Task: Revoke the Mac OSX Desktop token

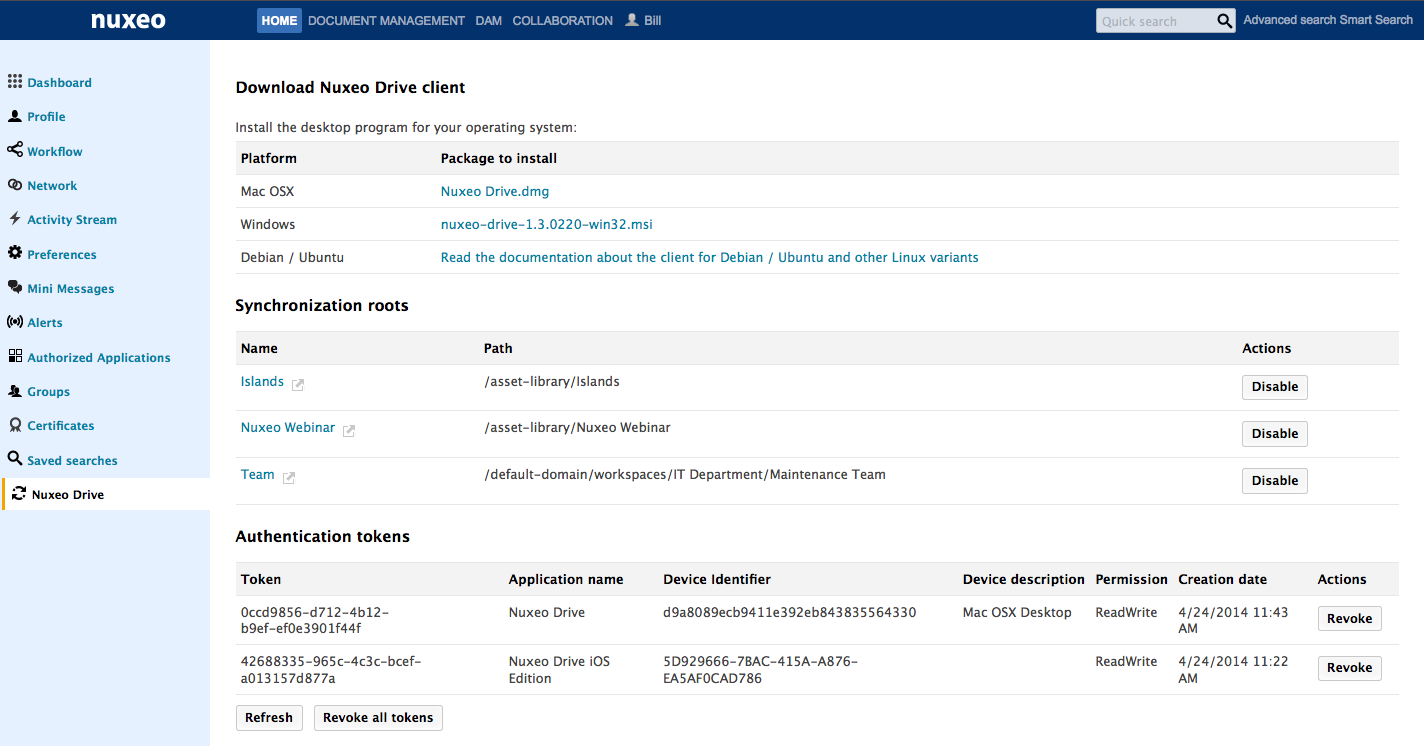Action: click(1350, 619)
